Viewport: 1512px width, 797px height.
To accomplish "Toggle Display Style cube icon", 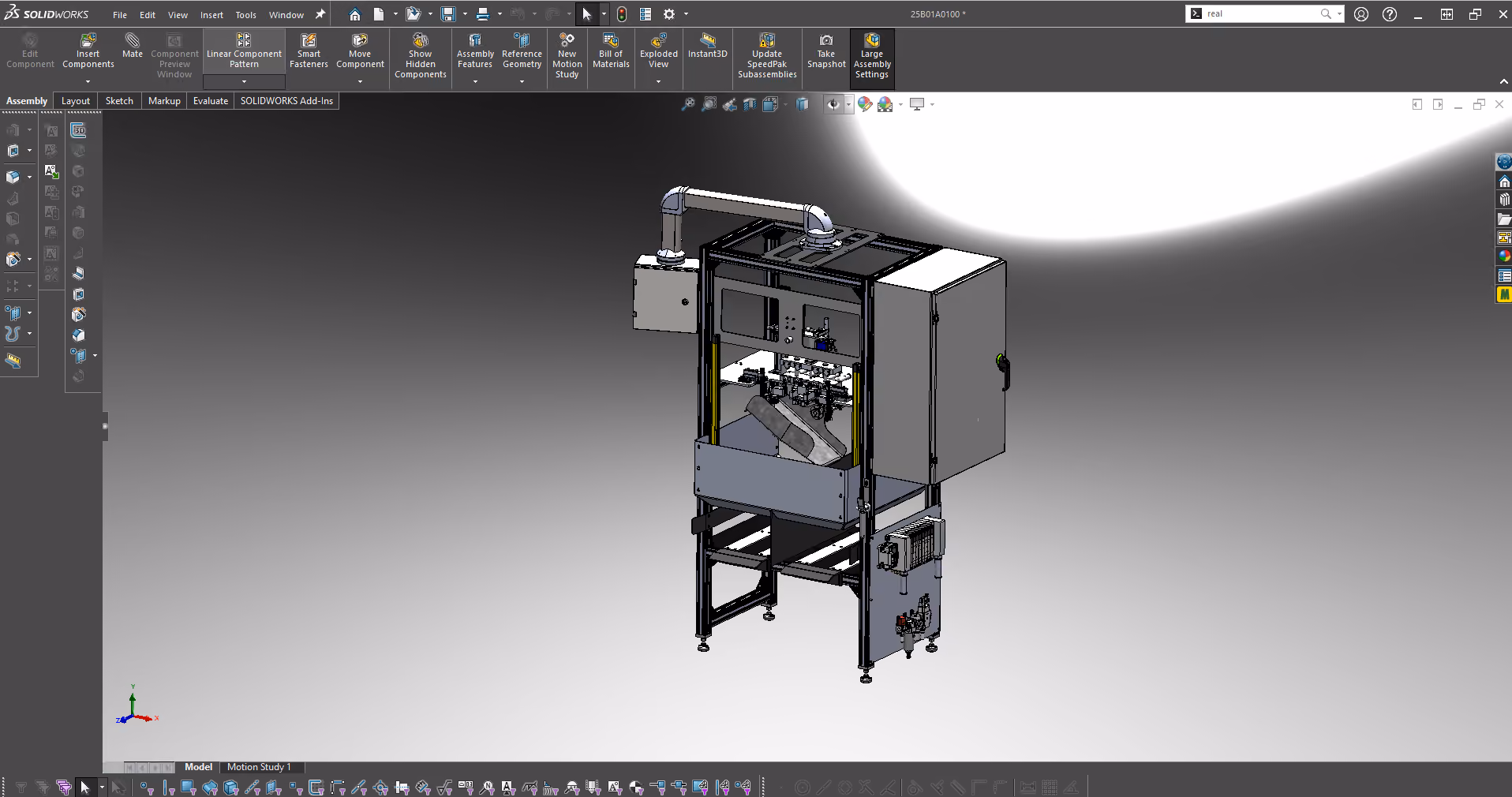I will tap(803, 104).
